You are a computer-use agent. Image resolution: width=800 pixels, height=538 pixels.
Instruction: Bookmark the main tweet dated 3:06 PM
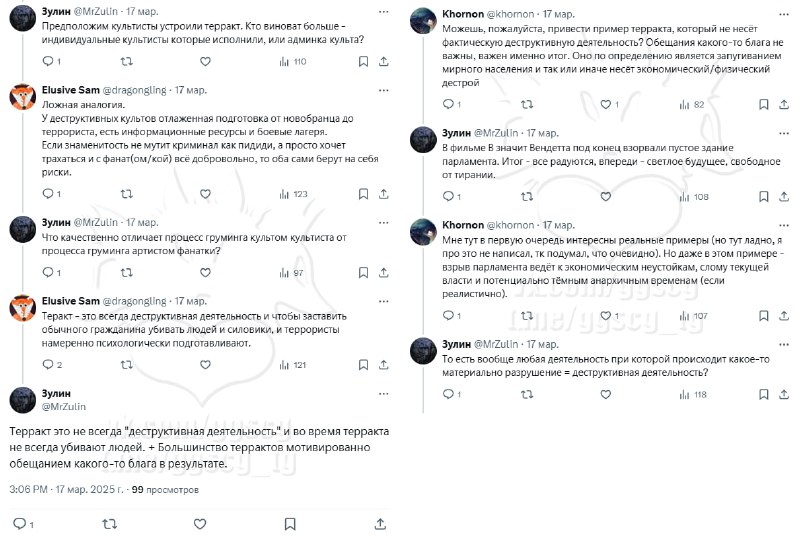tap(290, 523)
